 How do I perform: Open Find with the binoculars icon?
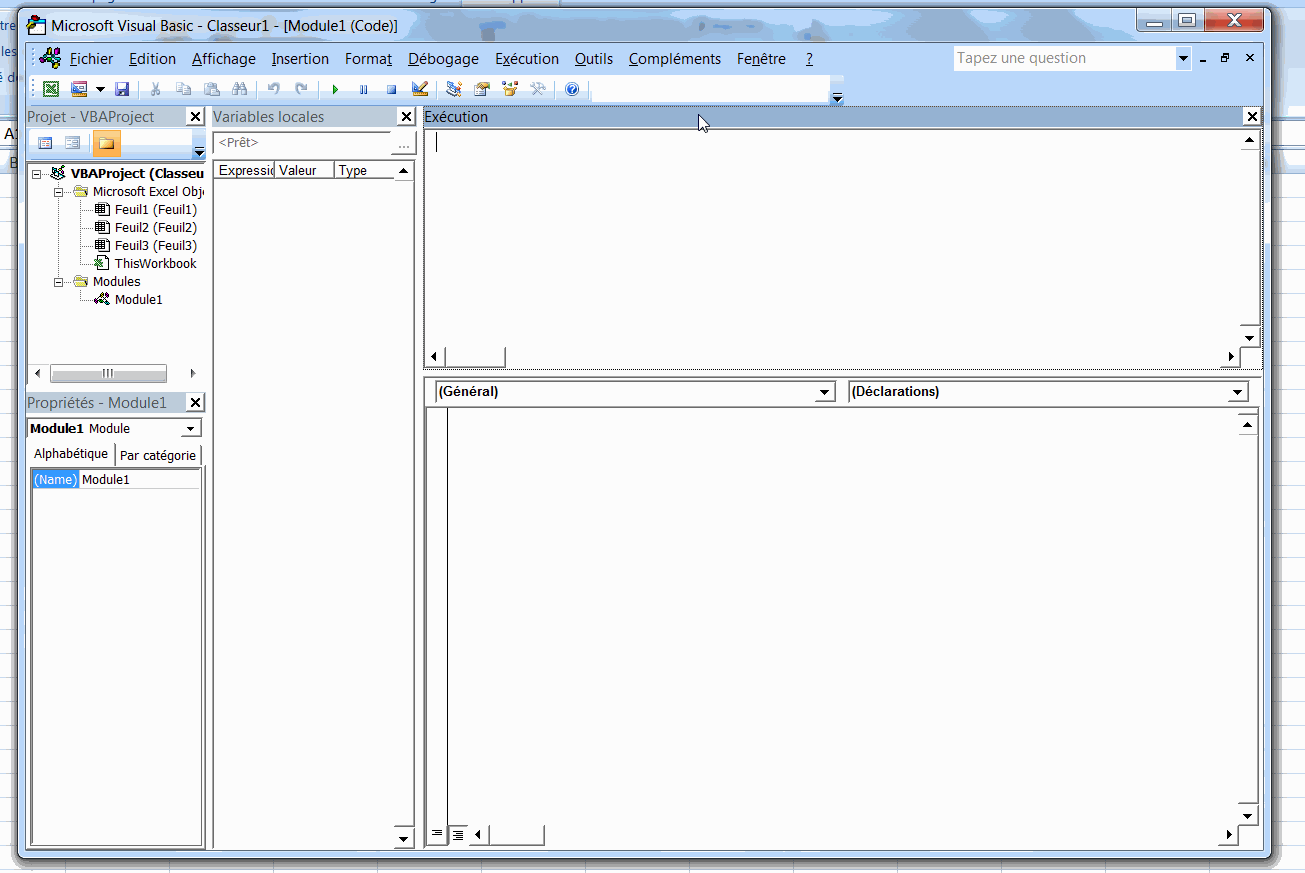click(239, 89)
